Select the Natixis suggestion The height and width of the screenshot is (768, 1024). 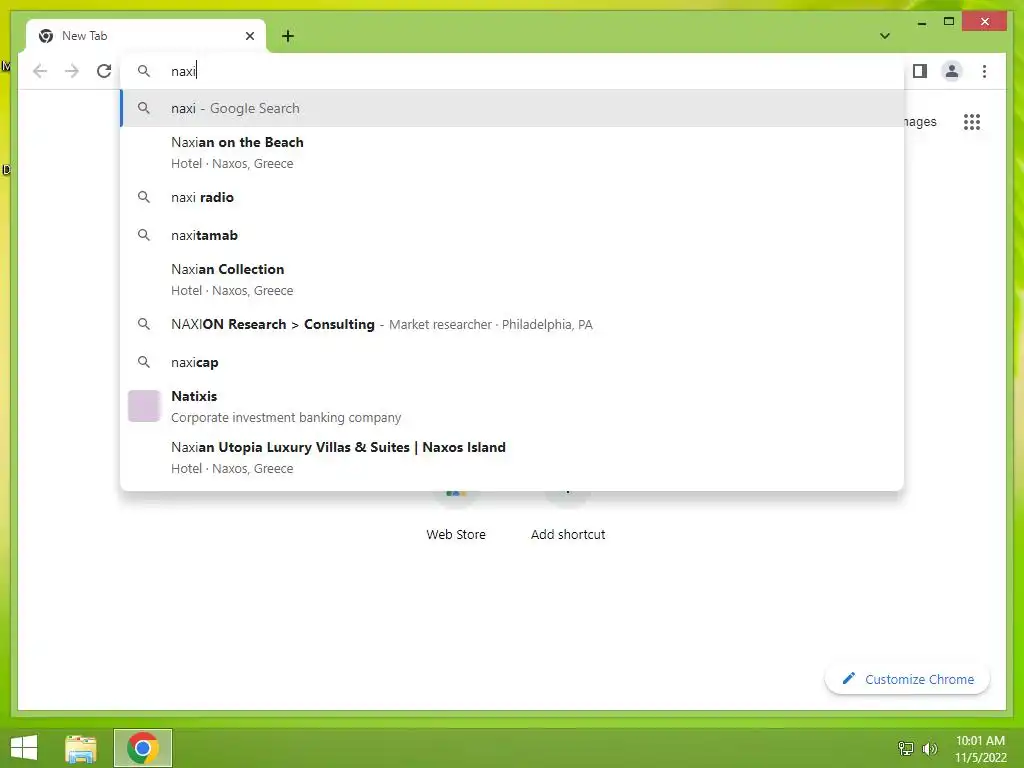click(513, 406)
